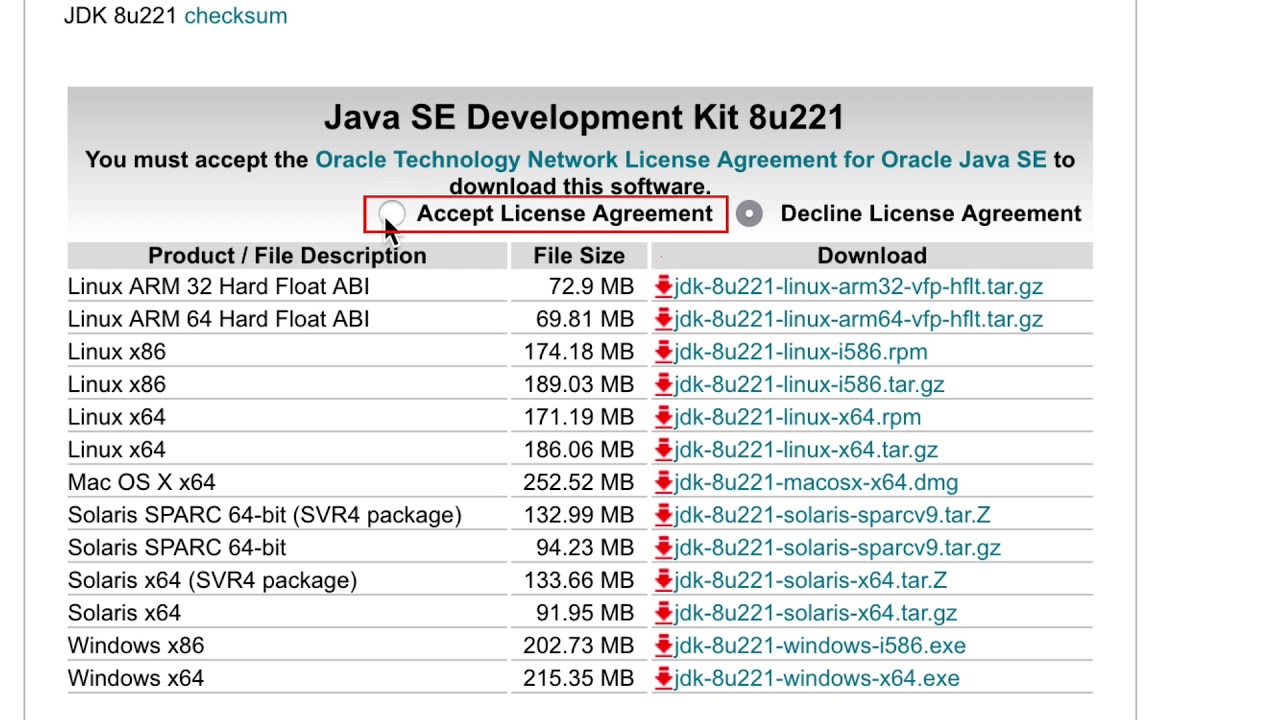Viewport: 1280px width, 720px height.
Task: Click the Java SE Development Kit 8u221 heading
Action: [x=584, y=118]
